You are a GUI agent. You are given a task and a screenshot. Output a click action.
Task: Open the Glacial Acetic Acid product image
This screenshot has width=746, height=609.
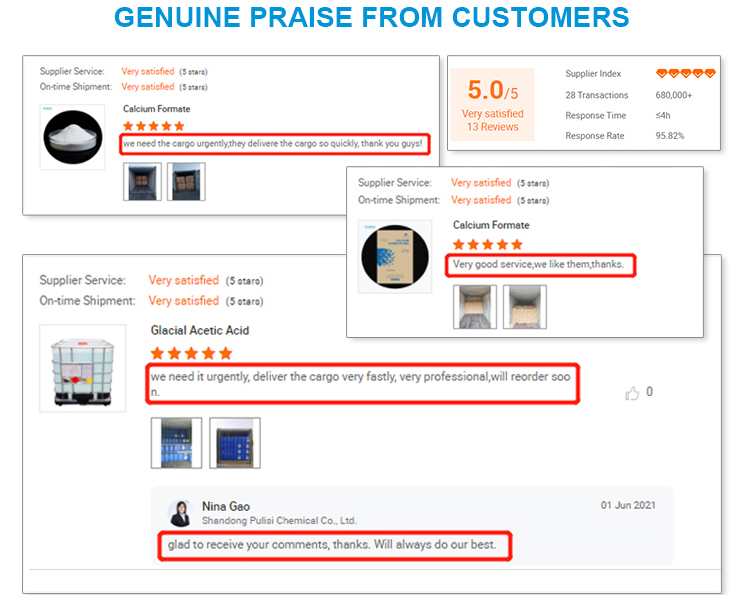click(82, 367)
